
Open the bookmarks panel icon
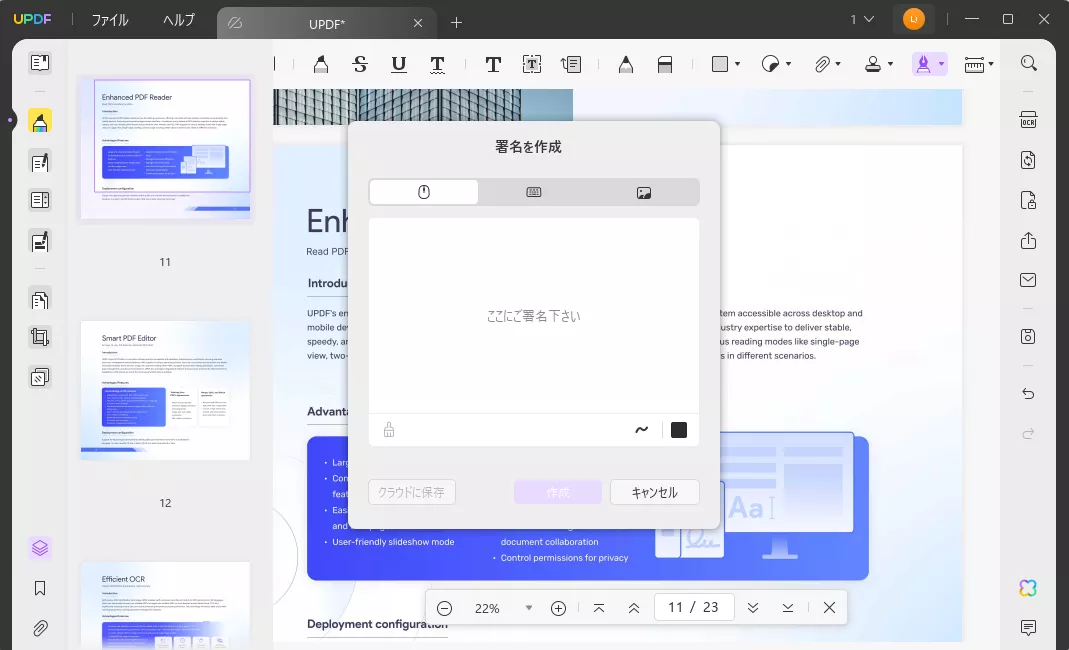coord(40,588)
